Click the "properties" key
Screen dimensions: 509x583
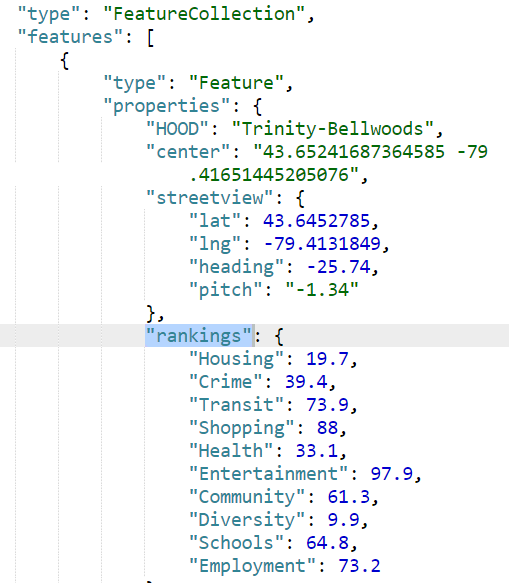click(x=167, y=106)
